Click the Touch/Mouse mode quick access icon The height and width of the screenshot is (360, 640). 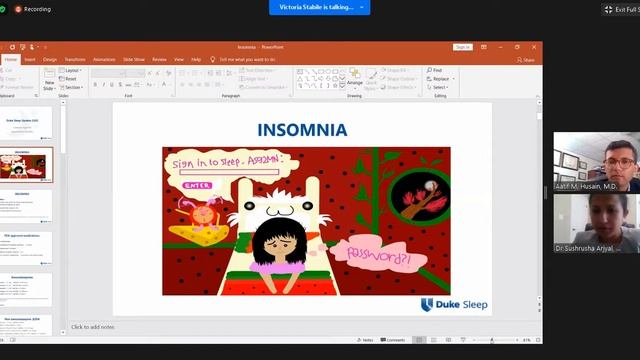(32, 47)
